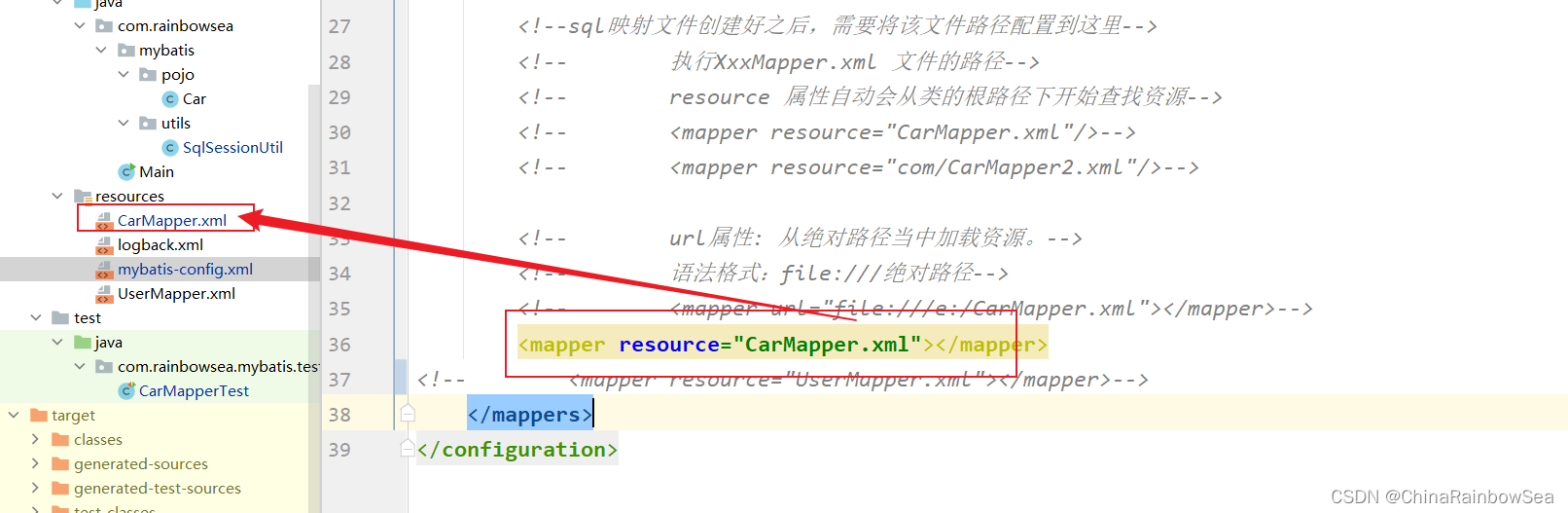Click the logback.xml file icon
Viewport: 1568px width, 513px height.
104,245
